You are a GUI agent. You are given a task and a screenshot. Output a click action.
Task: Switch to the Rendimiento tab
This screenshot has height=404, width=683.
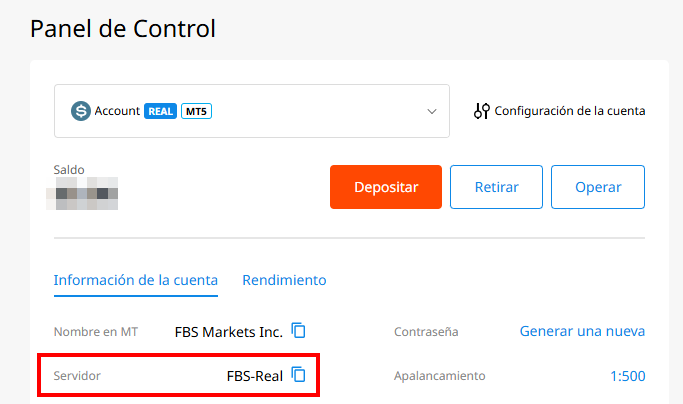284,280
